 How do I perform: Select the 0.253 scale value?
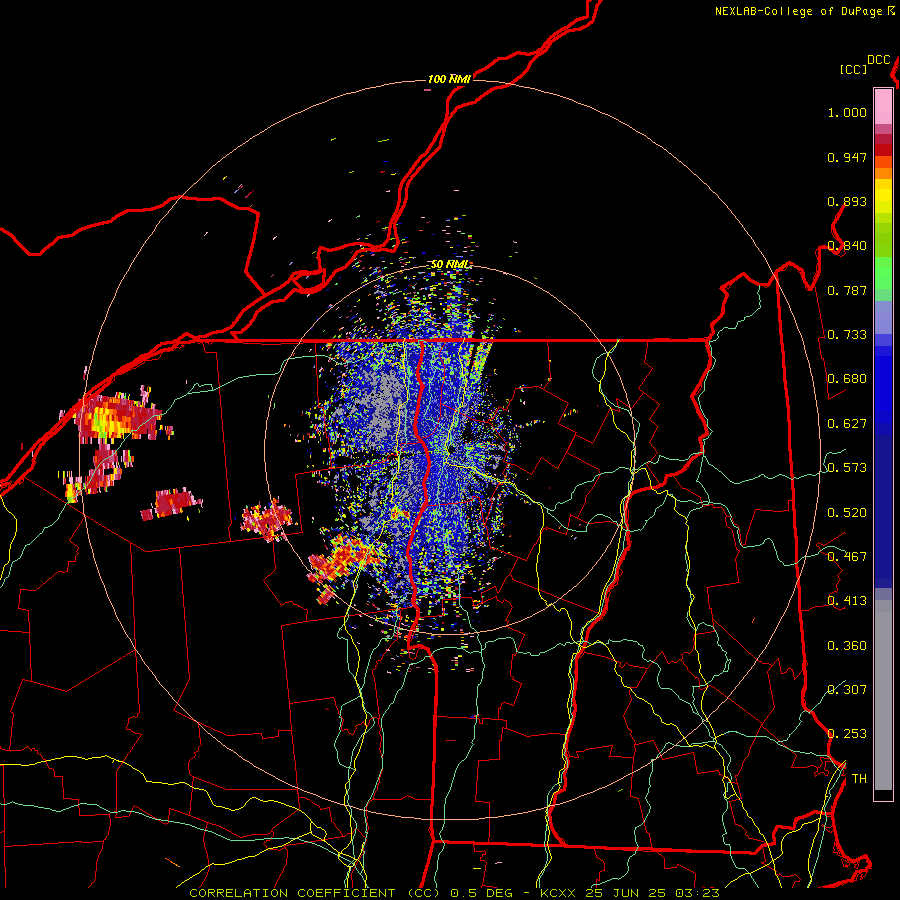tap(847, 734)
